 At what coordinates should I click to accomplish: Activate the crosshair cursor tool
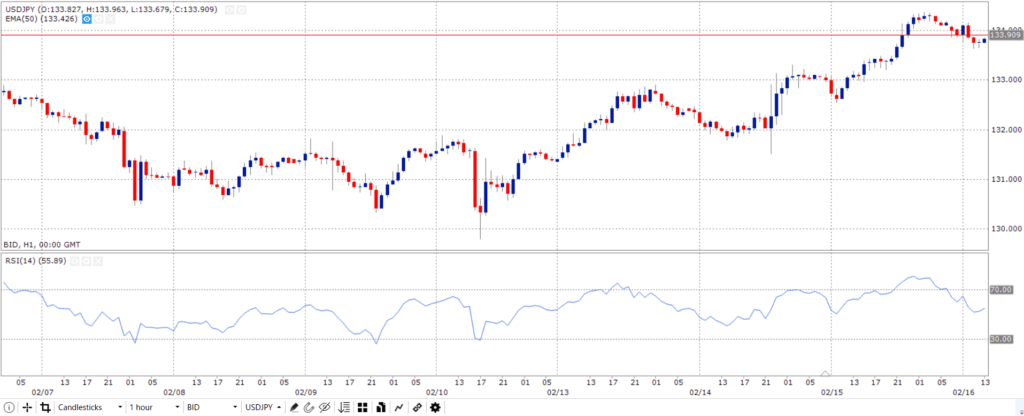[27, 408]
